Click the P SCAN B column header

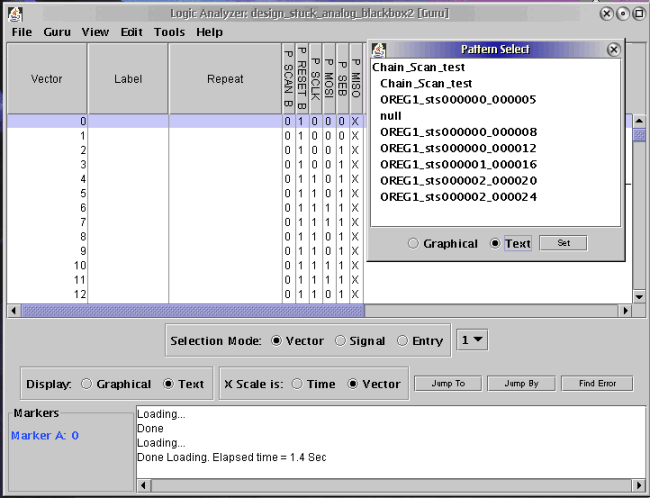(x=289, y=78)
